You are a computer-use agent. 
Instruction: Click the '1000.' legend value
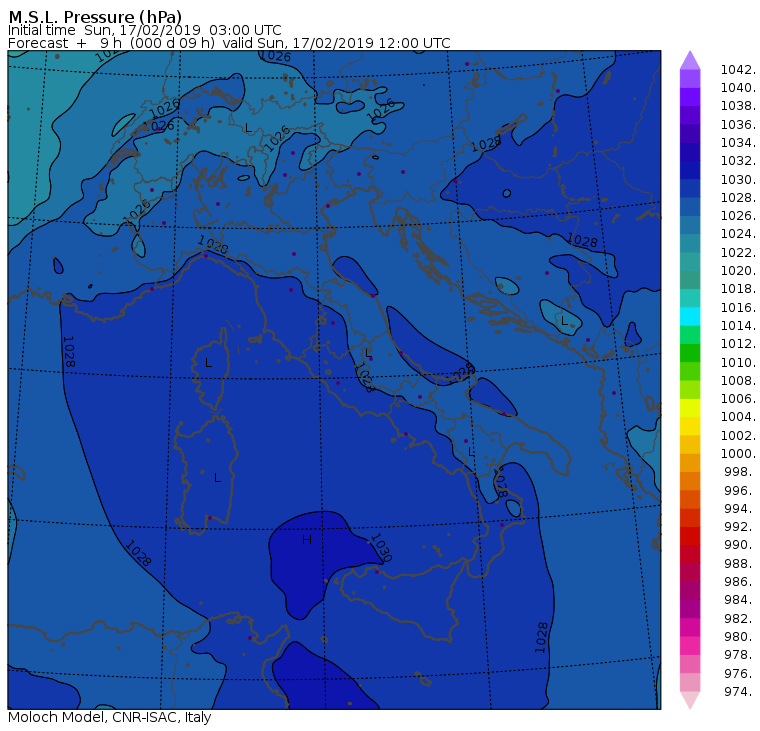pos(738,454)
